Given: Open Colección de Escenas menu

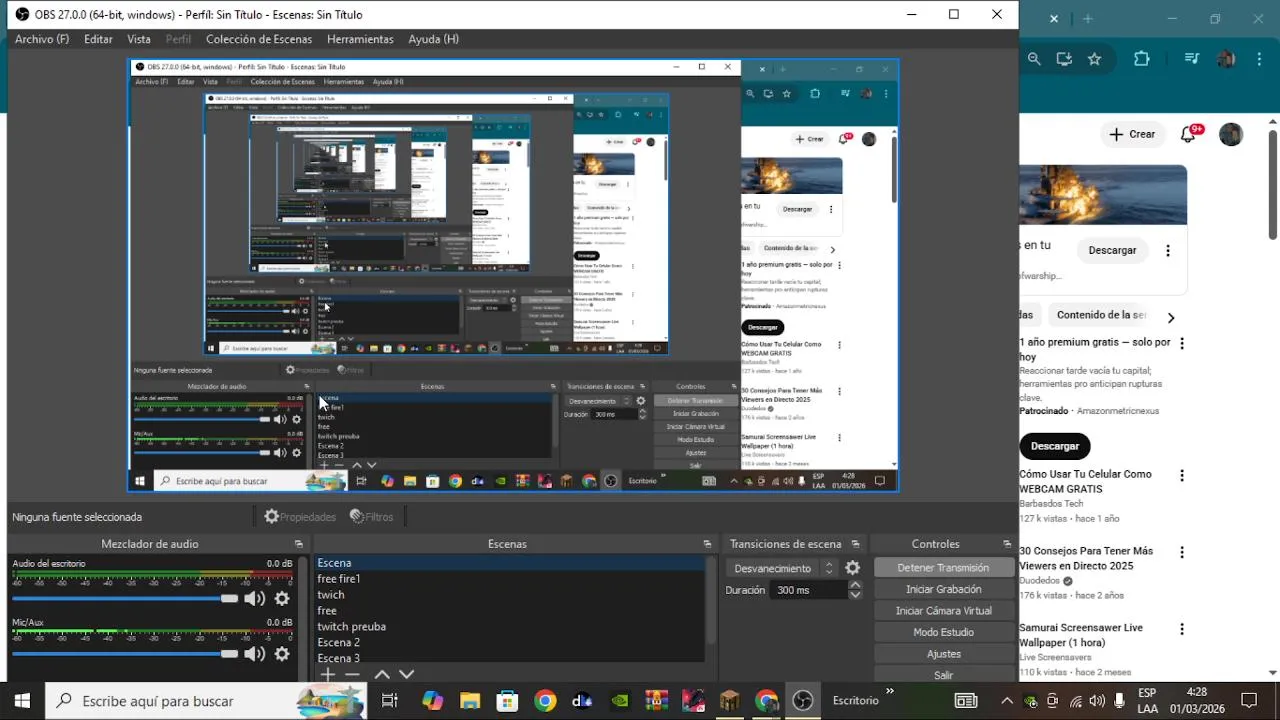Looking at the screenshot, I should click(259, 39).
